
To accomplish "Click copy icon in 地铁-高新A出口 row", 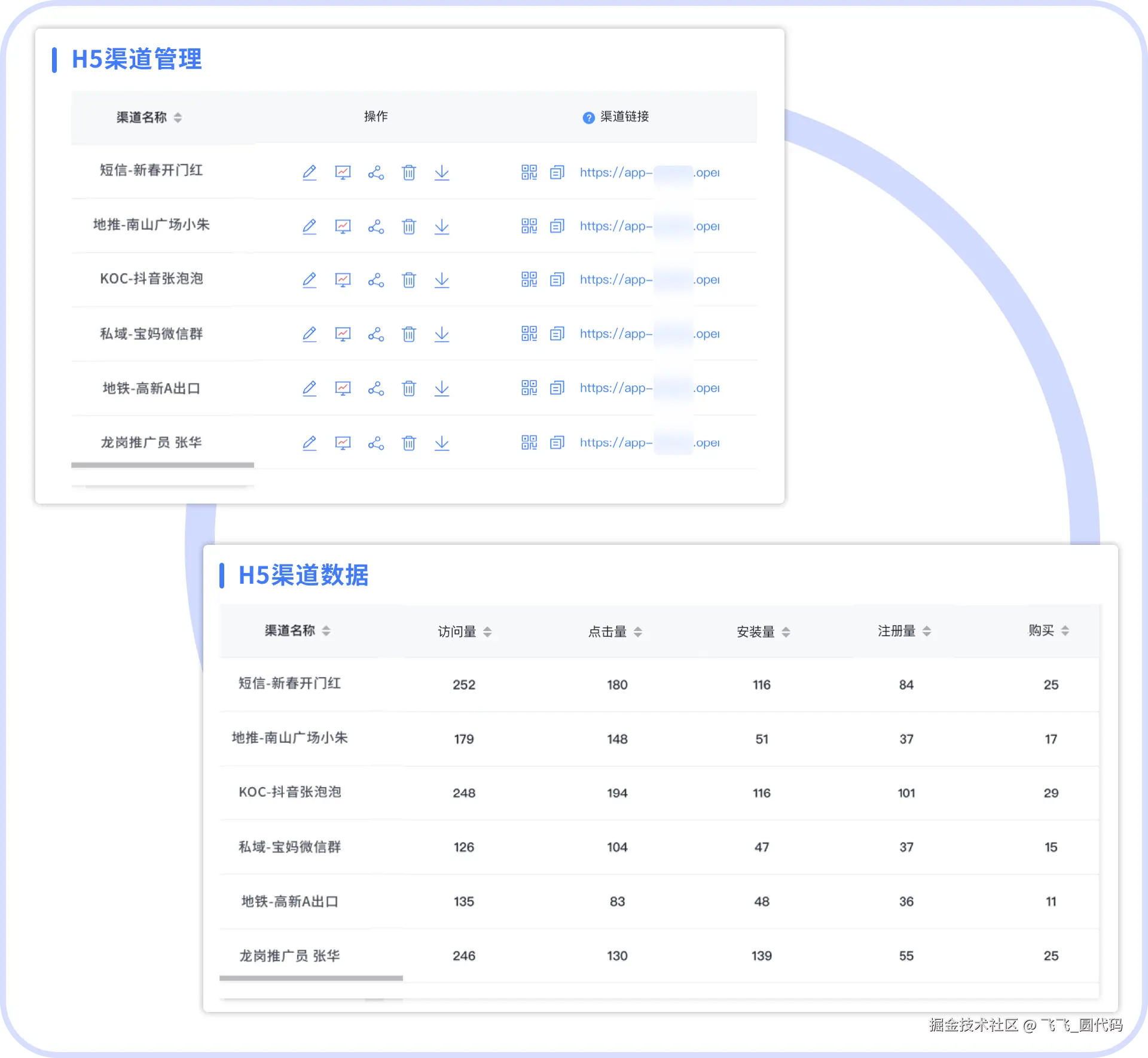I will tap(557, 388).
